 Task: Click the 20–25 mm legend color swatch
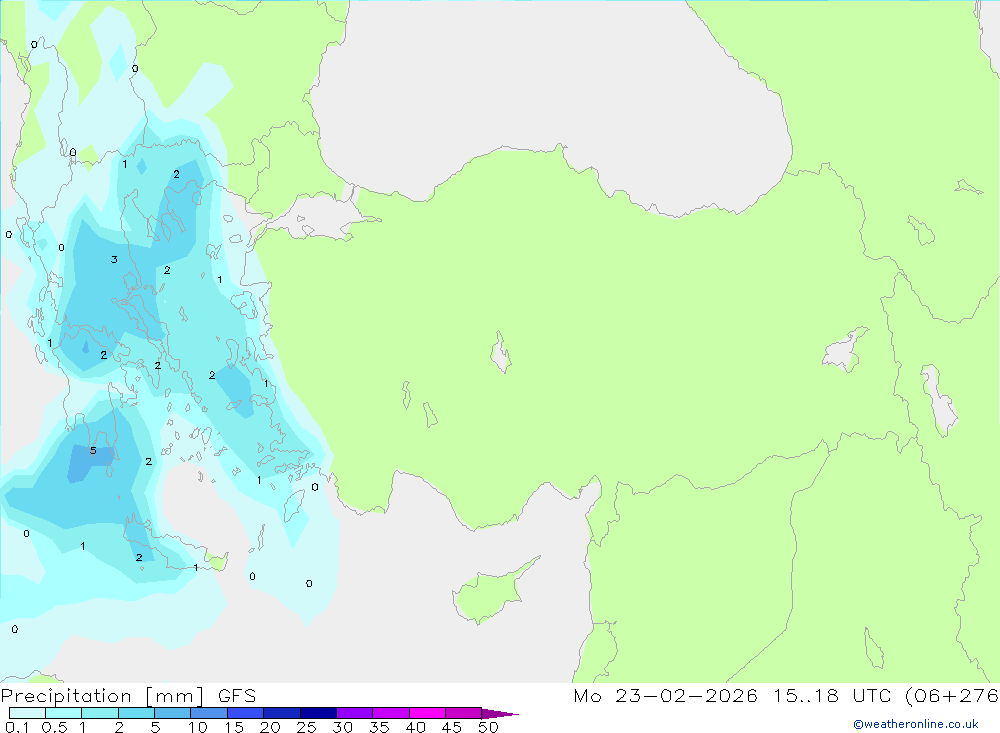282,713
